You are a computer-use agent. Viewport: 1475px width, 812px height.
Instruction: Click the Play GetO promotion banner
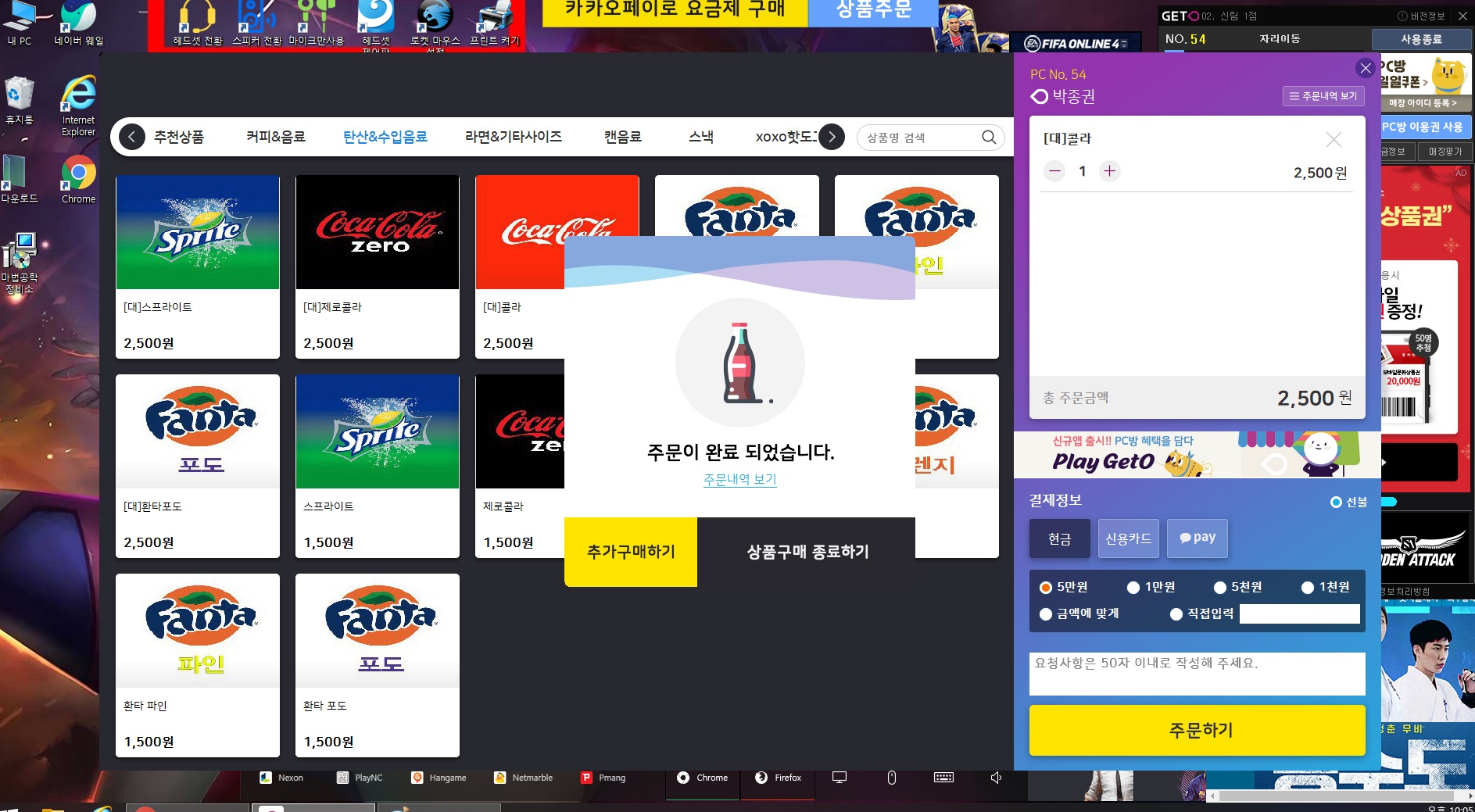point(1198,454)
